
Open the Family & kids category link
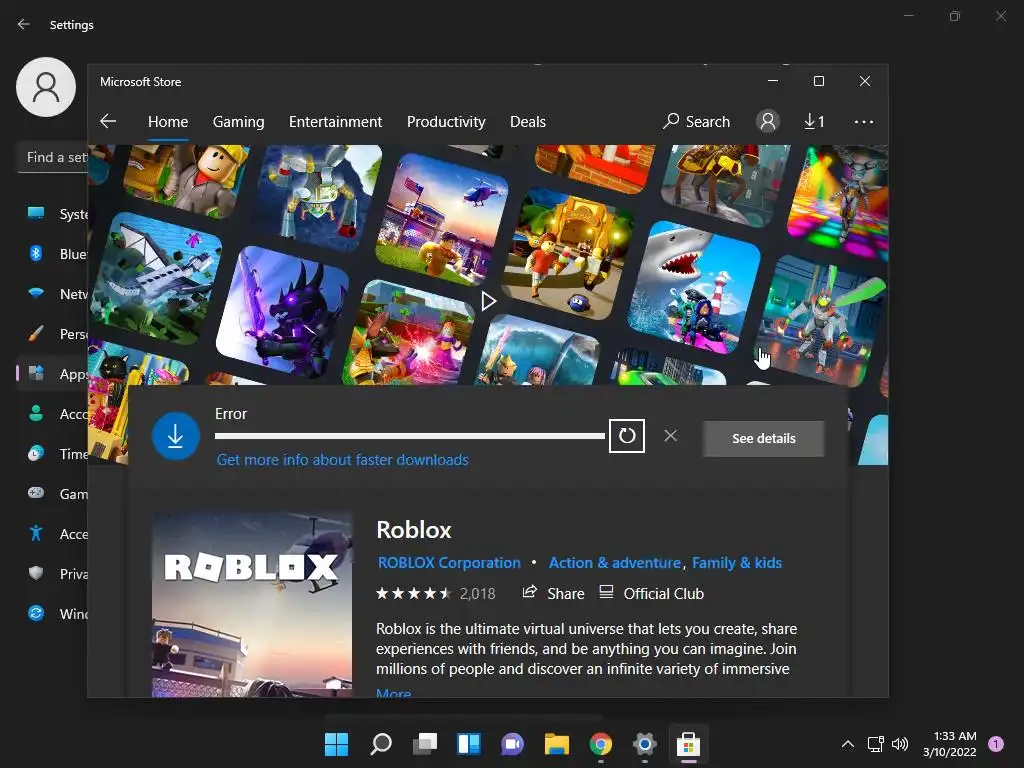[x=737, y=562]
